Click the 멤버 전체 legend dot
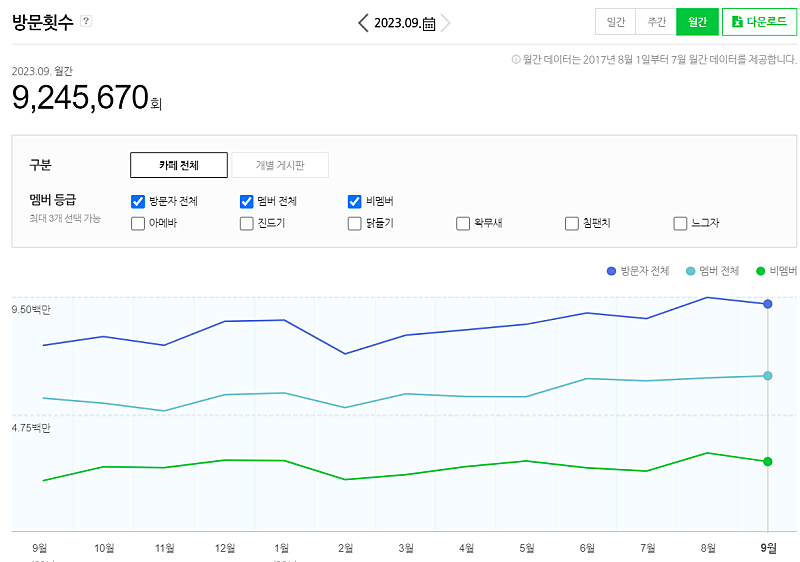 [x=691, y=271]
